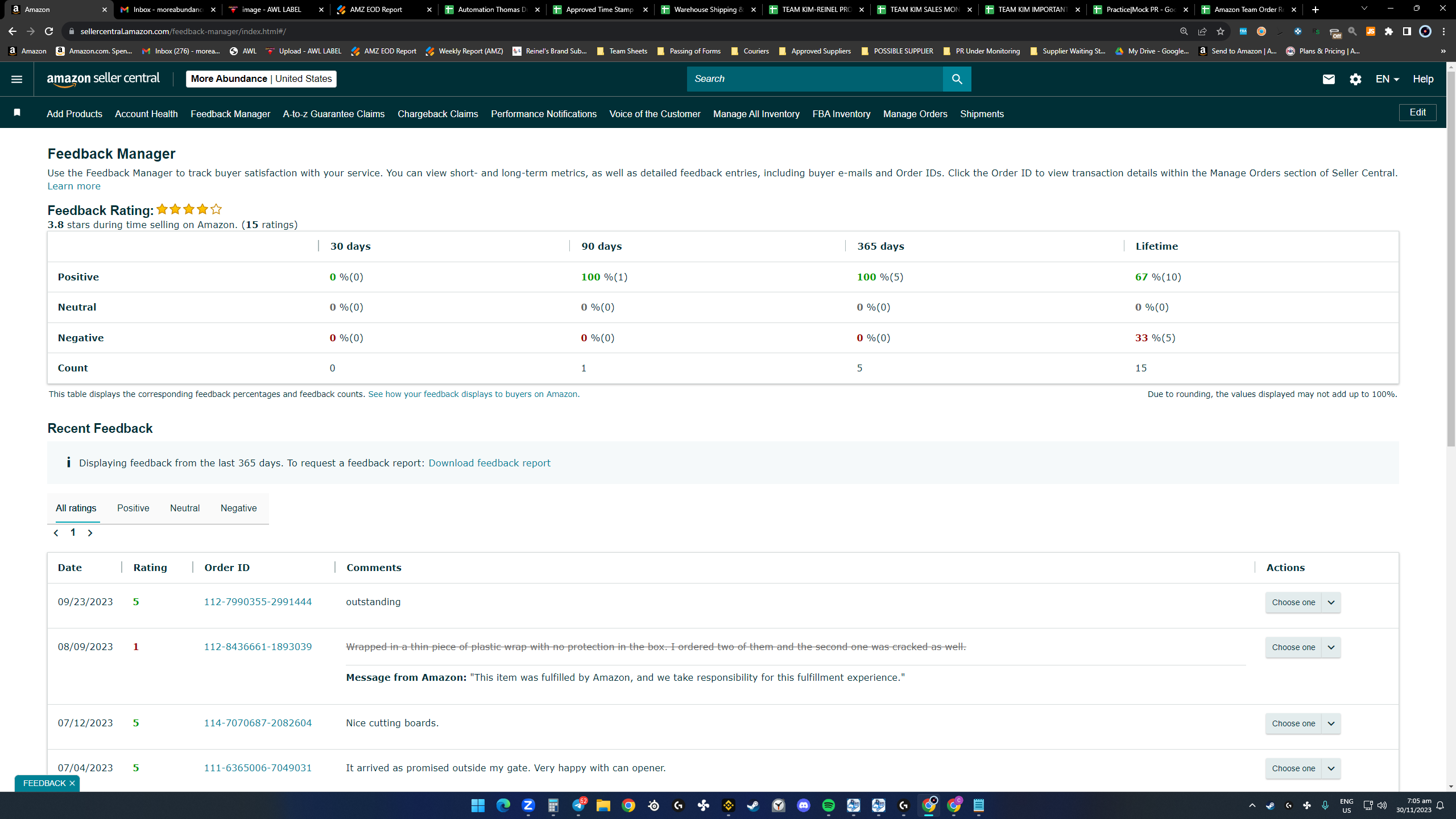Open order 112-8436661-1893039
The image size is (1456, 819).
click(x=258, y=647)
